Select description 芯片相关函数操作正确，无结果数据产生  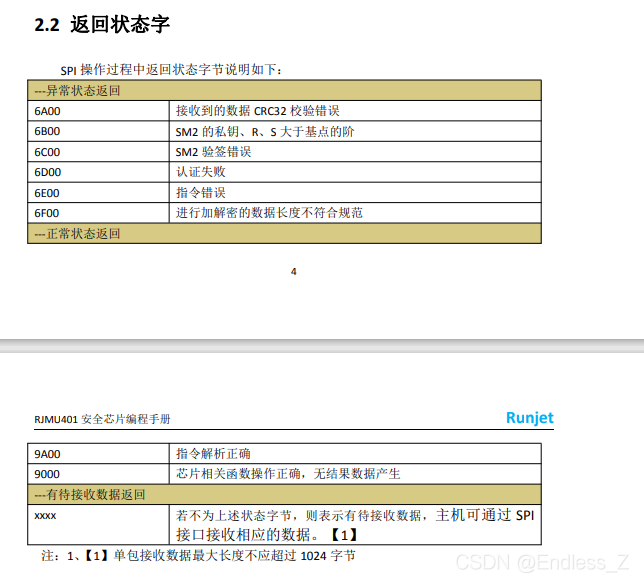pyautogui.click(x=288, y=474)
